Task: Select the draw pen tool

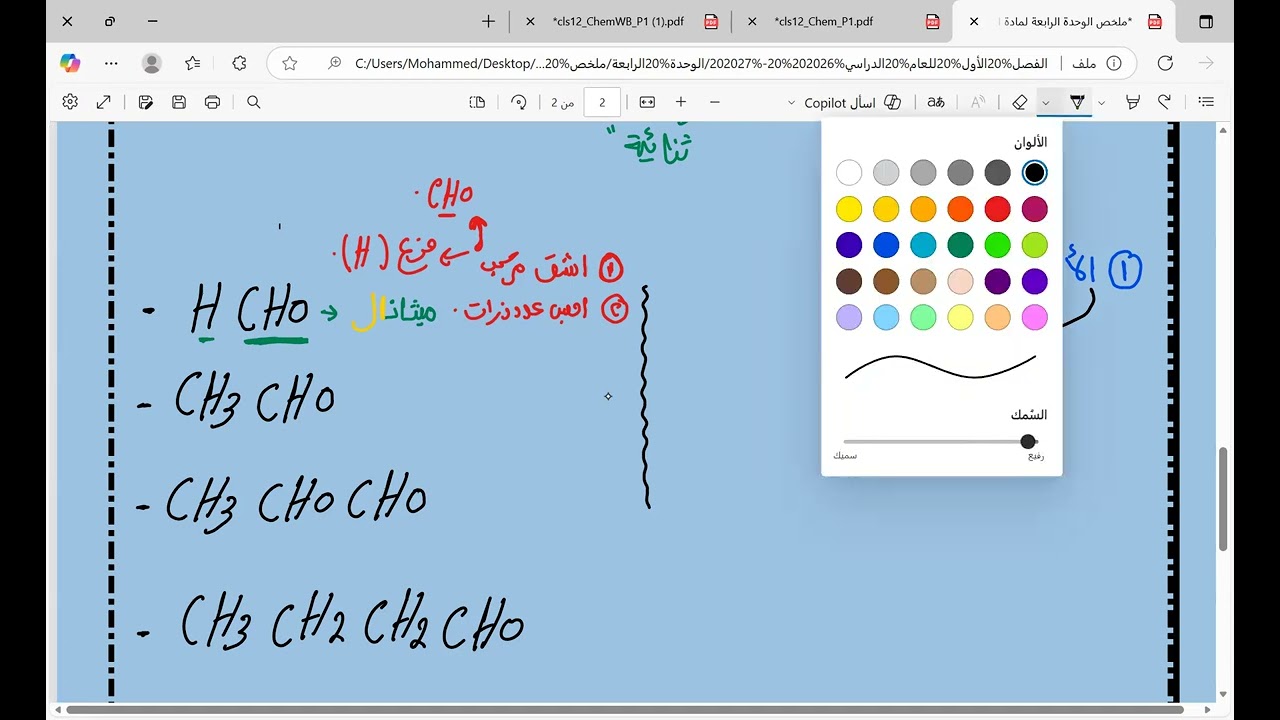Action: pos(1077,102)
